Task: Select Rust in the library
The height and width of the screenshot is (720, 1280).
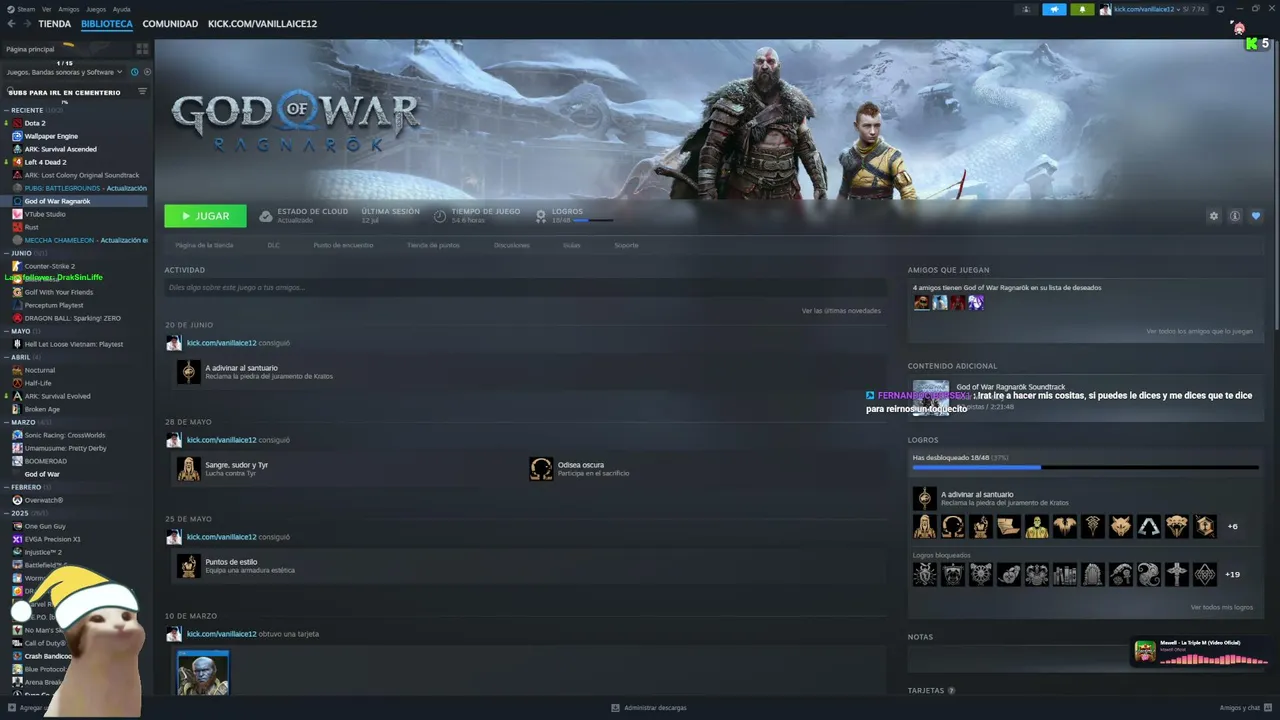Action: (31, 227)
